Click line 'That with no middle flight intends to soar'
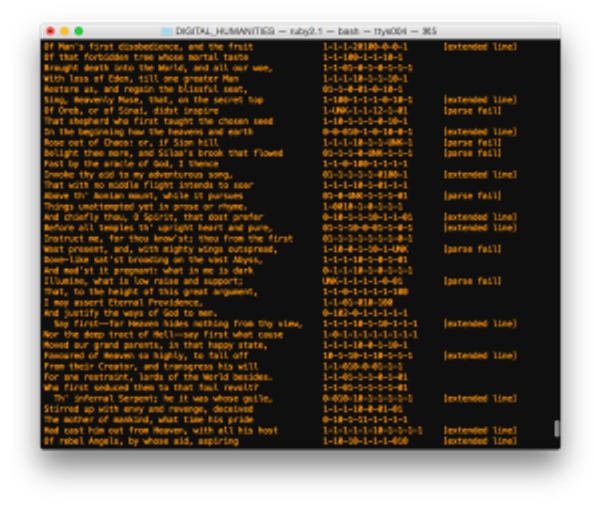This screenshot has width=600, height=506. pos(148,185)
